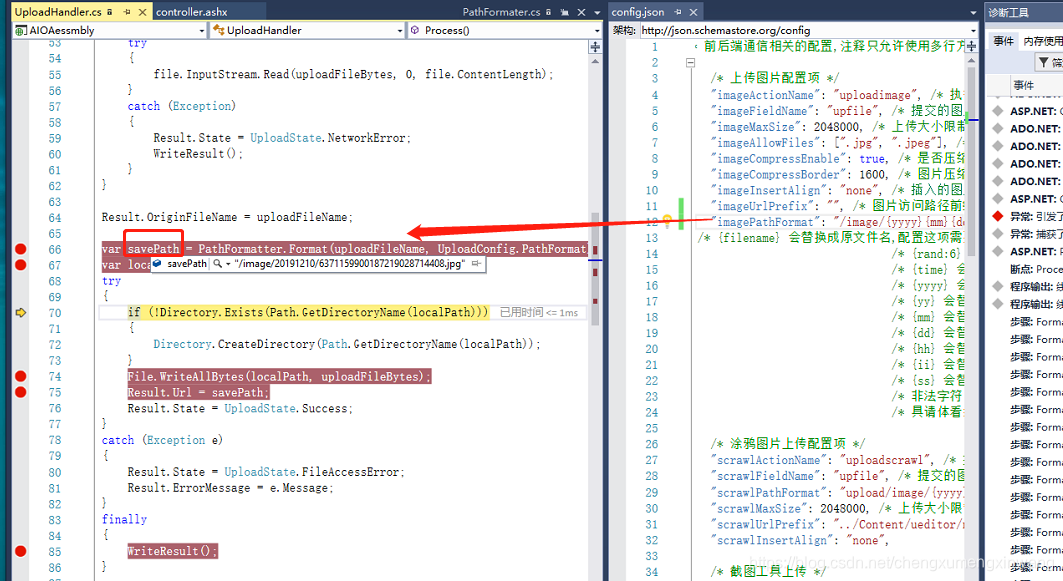Image resolution: width=1063 pixels, height=581 pixels.
Task: Select the first 程序输出 event row
Action: click(1028, 287)
